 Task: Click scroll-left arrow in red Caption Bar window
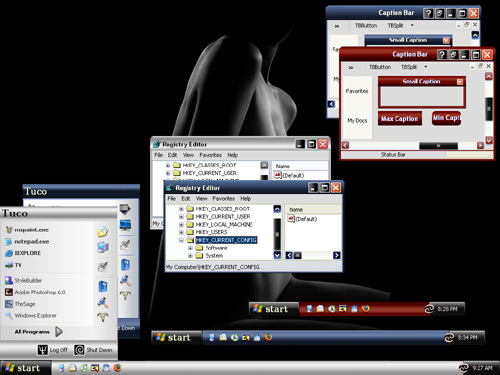(345, 145)
